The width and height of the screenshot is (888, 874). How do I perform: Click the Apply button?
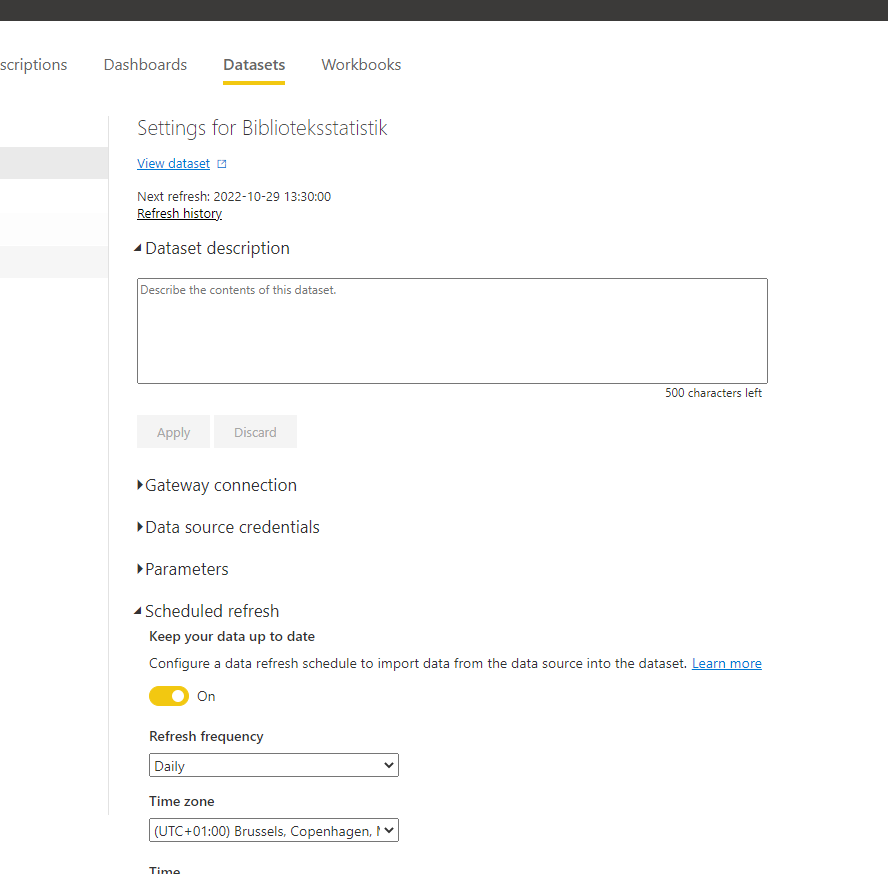173,432
